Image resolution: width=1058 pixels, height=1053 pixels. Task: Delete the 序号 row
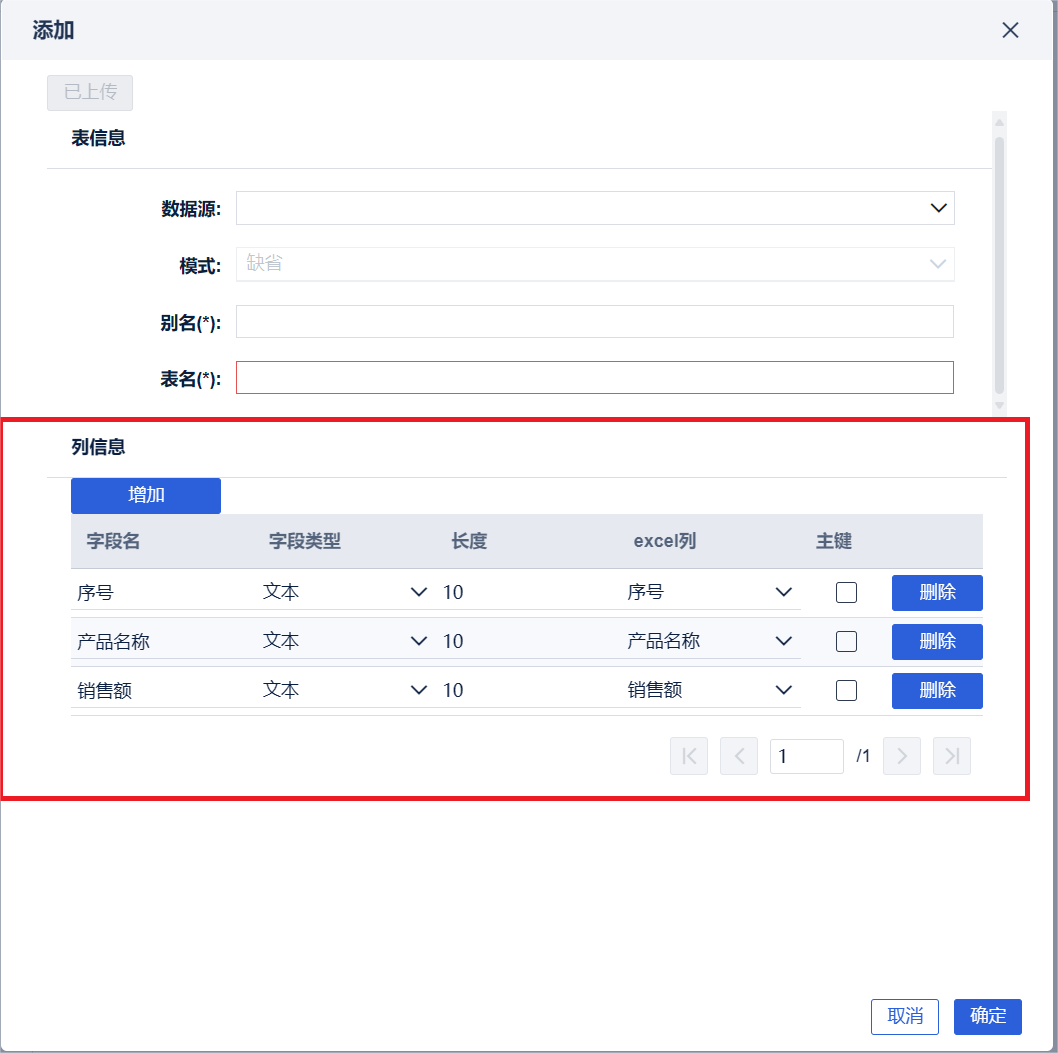[x=937, y=593]
